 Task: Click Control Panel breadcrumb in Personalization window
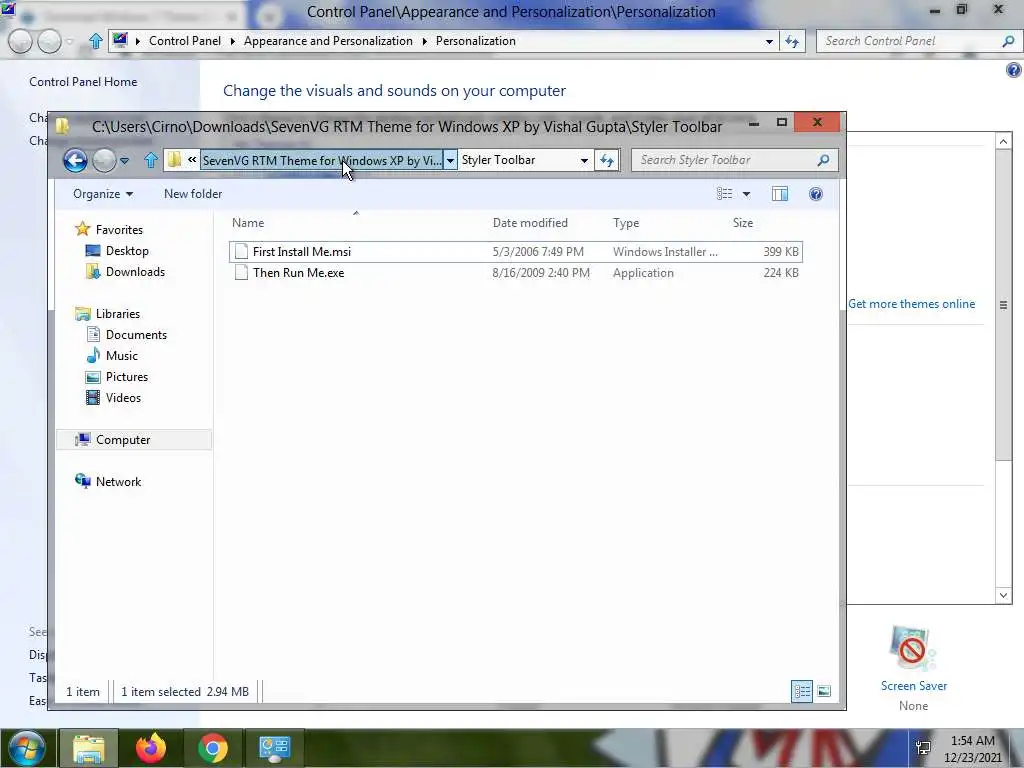coord(185,40)
